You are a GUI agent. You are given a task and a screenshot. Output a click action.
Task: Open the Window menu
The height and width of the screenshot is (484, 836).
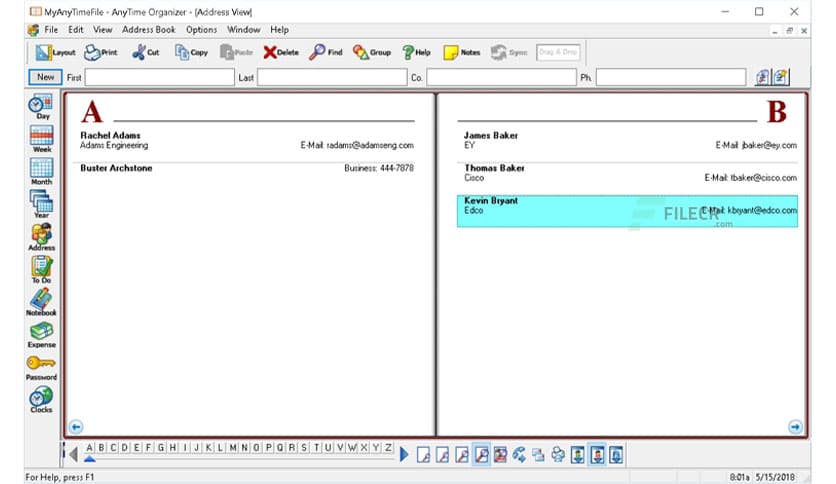(x=244, y=30)
